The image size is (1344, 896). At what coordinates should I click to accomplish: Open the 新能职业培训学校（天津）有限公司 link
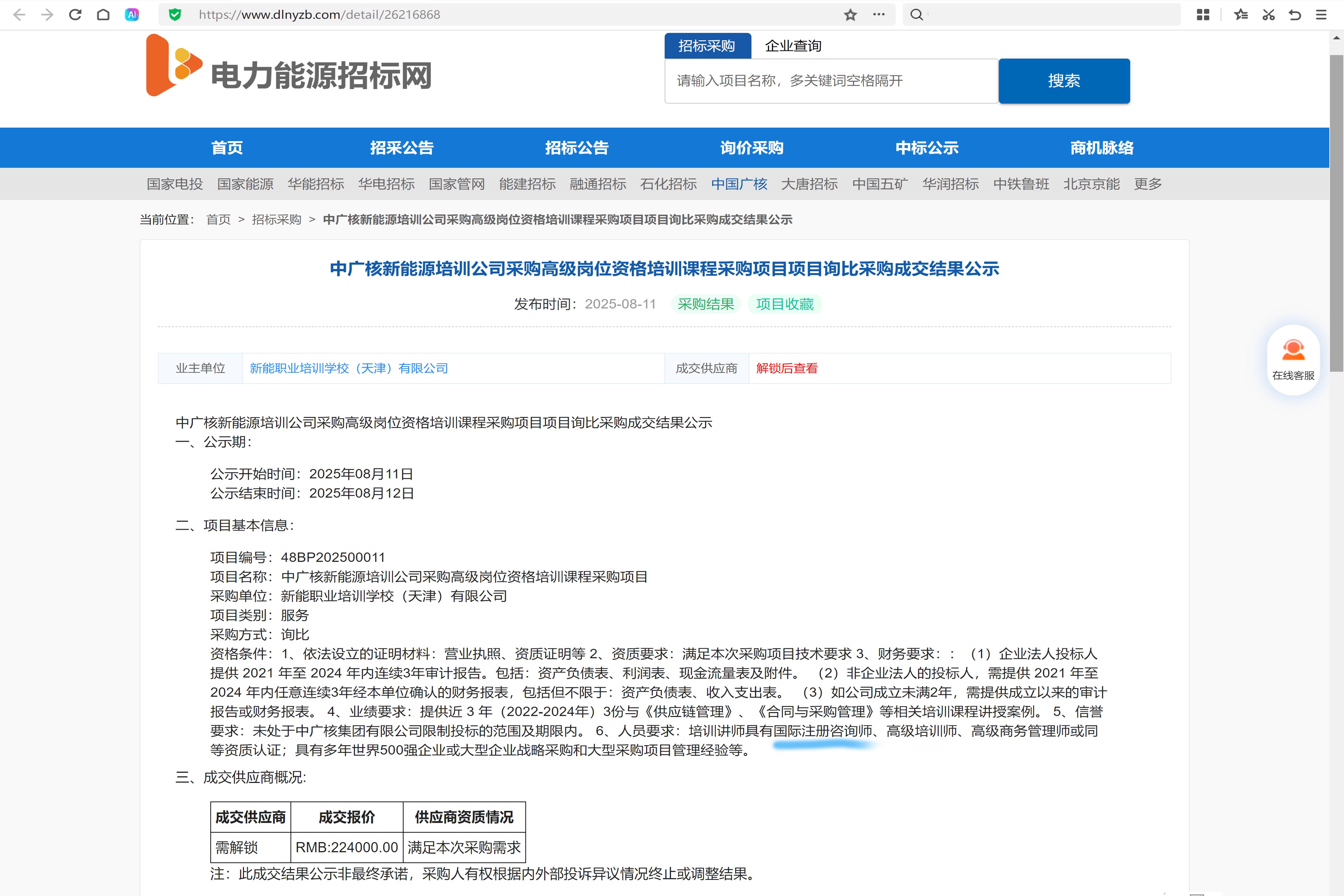[x=349, y=369]
